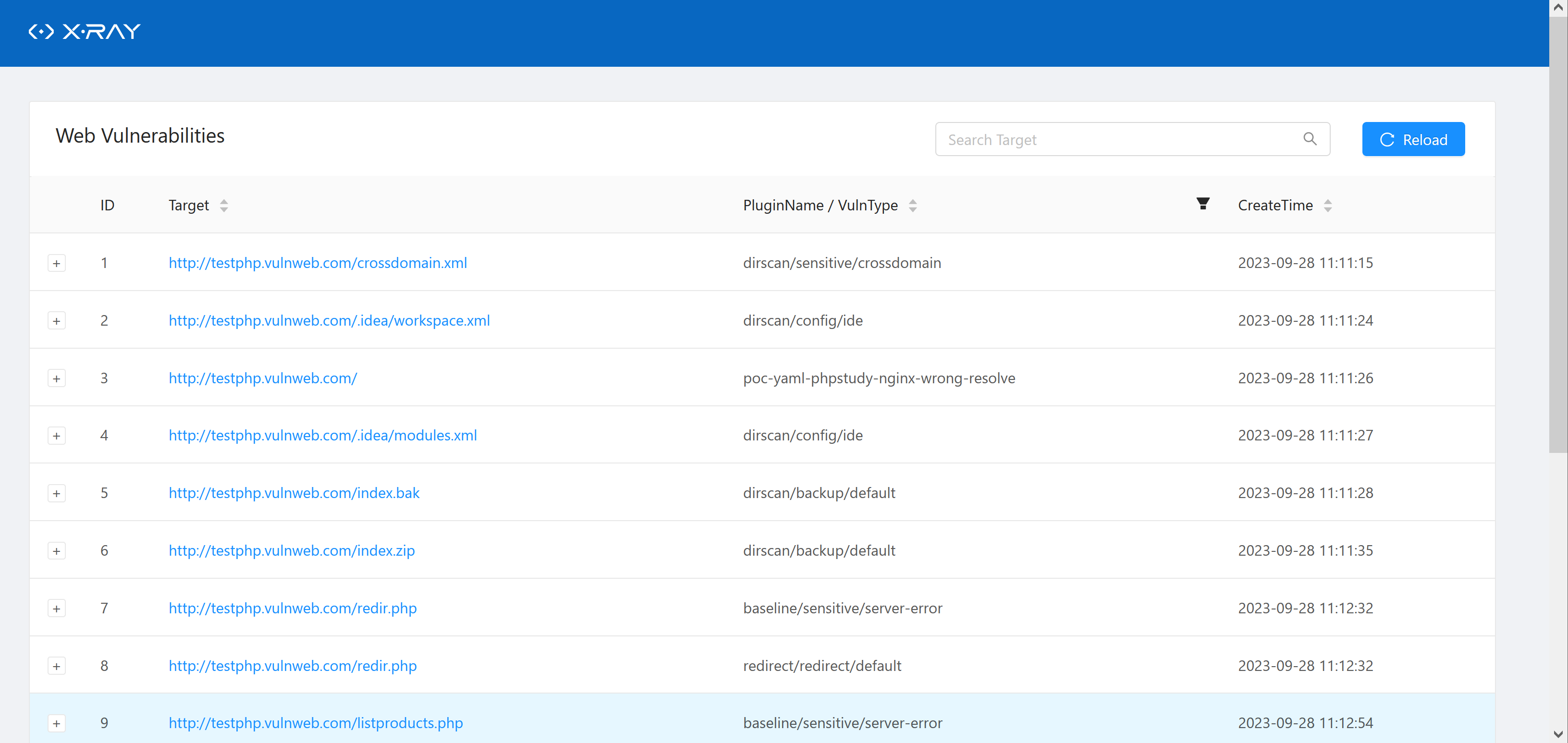Viewport: 1568px width, 743px height.
Task: Open the index.zip target link
Action: (292, 550)
